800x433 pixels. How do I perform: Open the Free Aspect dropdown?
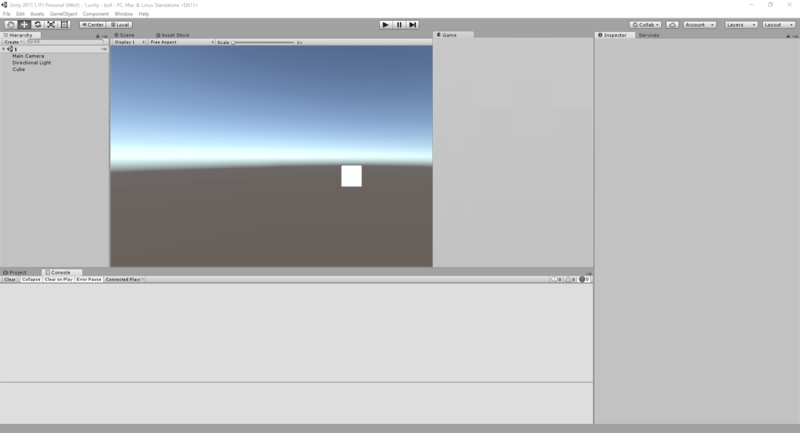(182, 42)
